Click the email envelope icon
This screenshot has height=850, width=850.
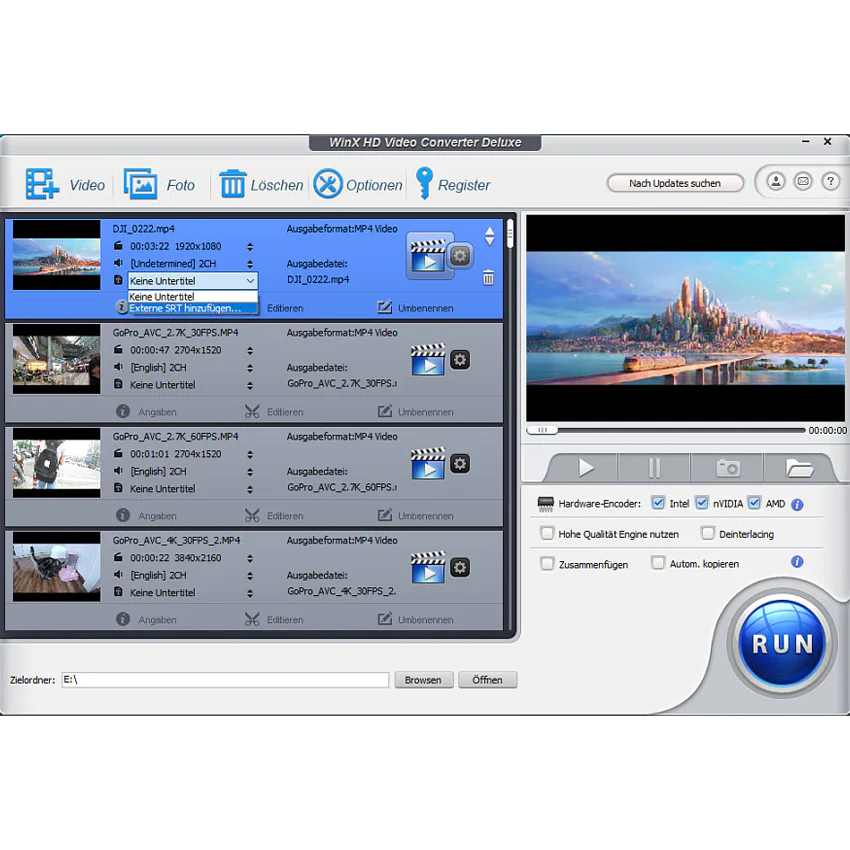point(803,181)
